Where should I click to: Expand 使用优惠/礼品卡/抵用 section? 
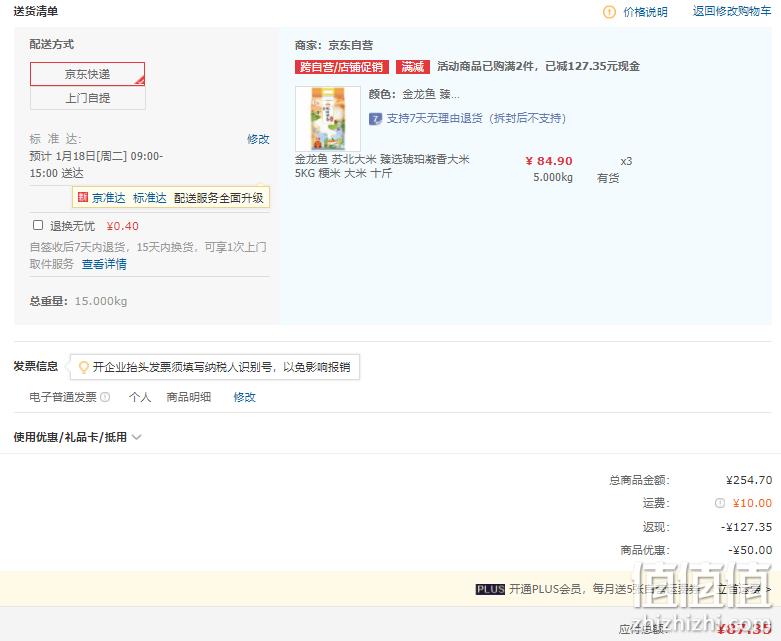tap(77, 437)
